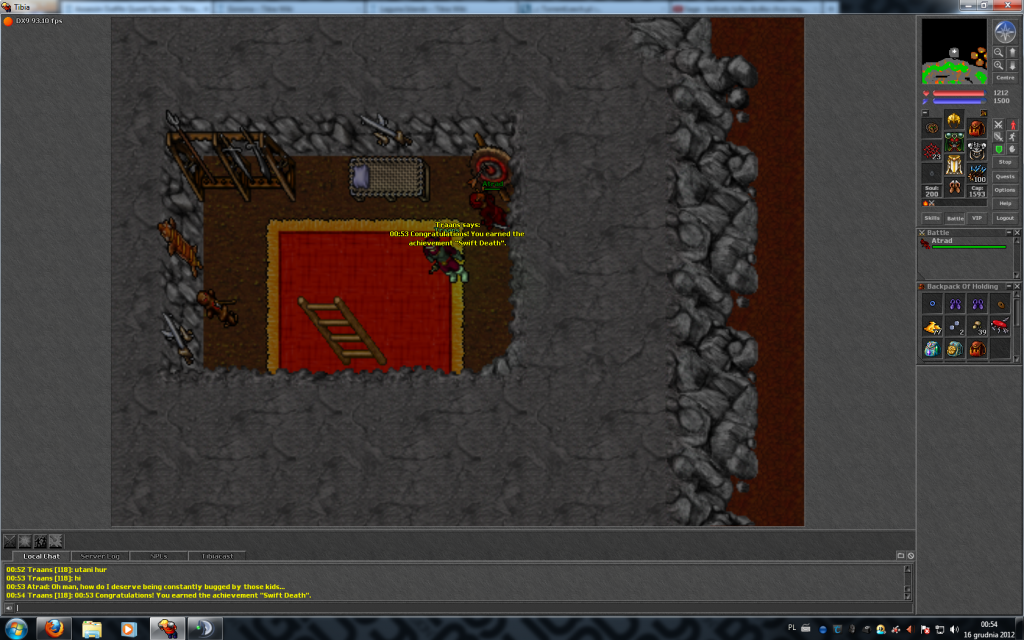Image resolution: width=1024 pixels, height=640 pixels.
Task: Select the green demon armor slot
Action: click(954, 142)
